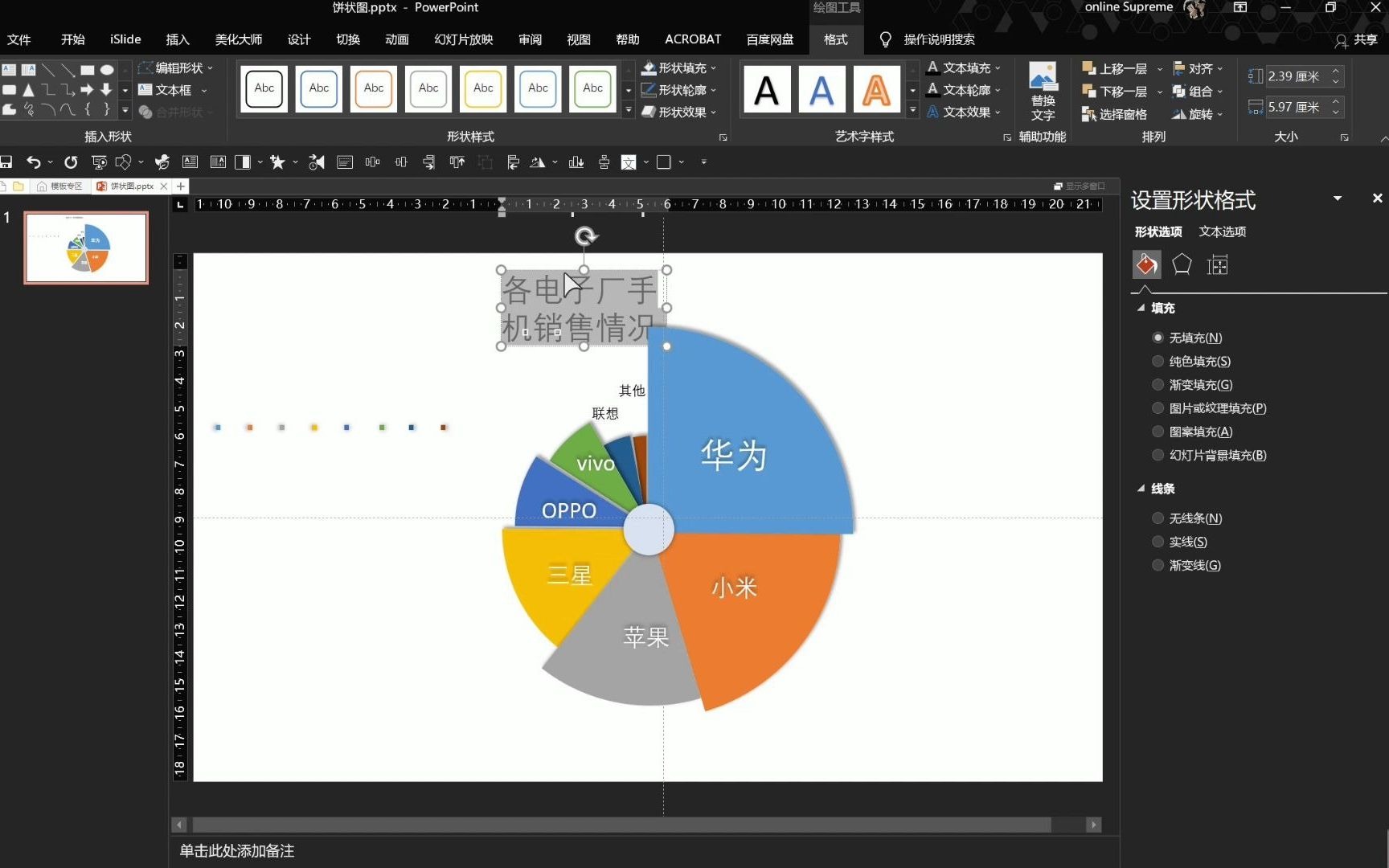Click the Share (共享) person icon

click(x=1341, y=40)
